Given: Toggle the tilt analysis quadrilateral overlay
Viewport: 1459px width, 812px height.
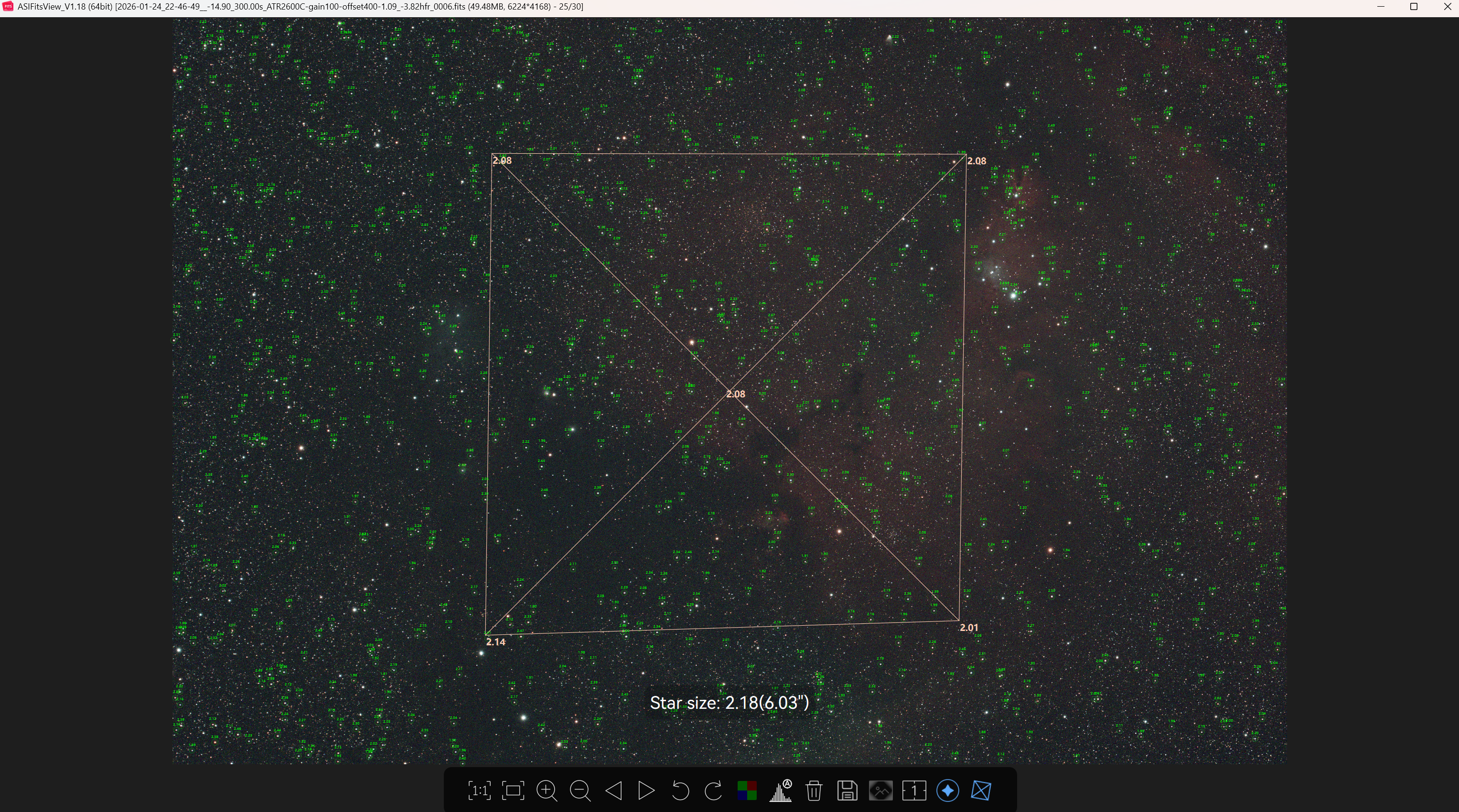Looking at the screenshot, I should (x=981, y=791).
